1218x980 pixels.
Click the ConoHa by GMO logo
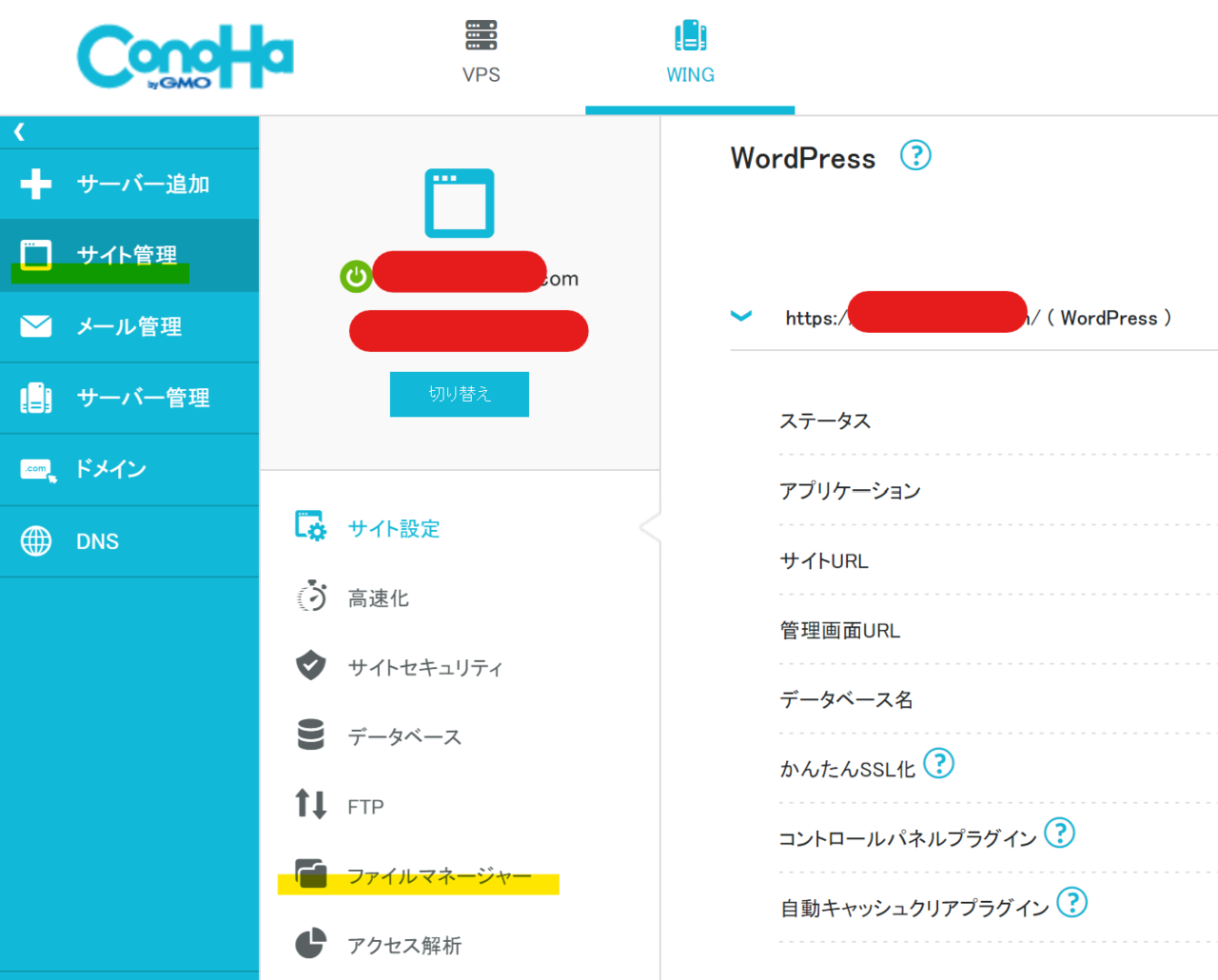point(186,57)
